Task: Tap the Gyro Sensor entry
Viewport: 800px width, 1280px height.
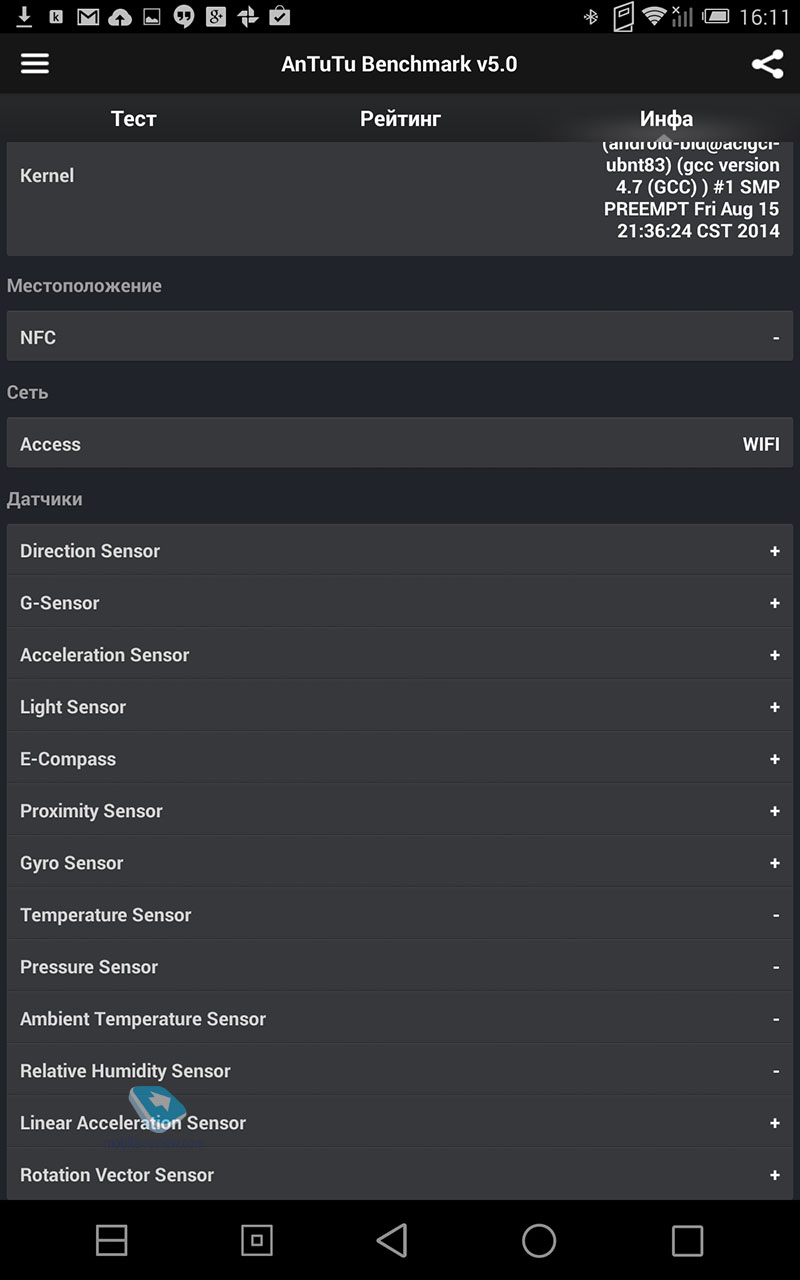Action: 400,863
